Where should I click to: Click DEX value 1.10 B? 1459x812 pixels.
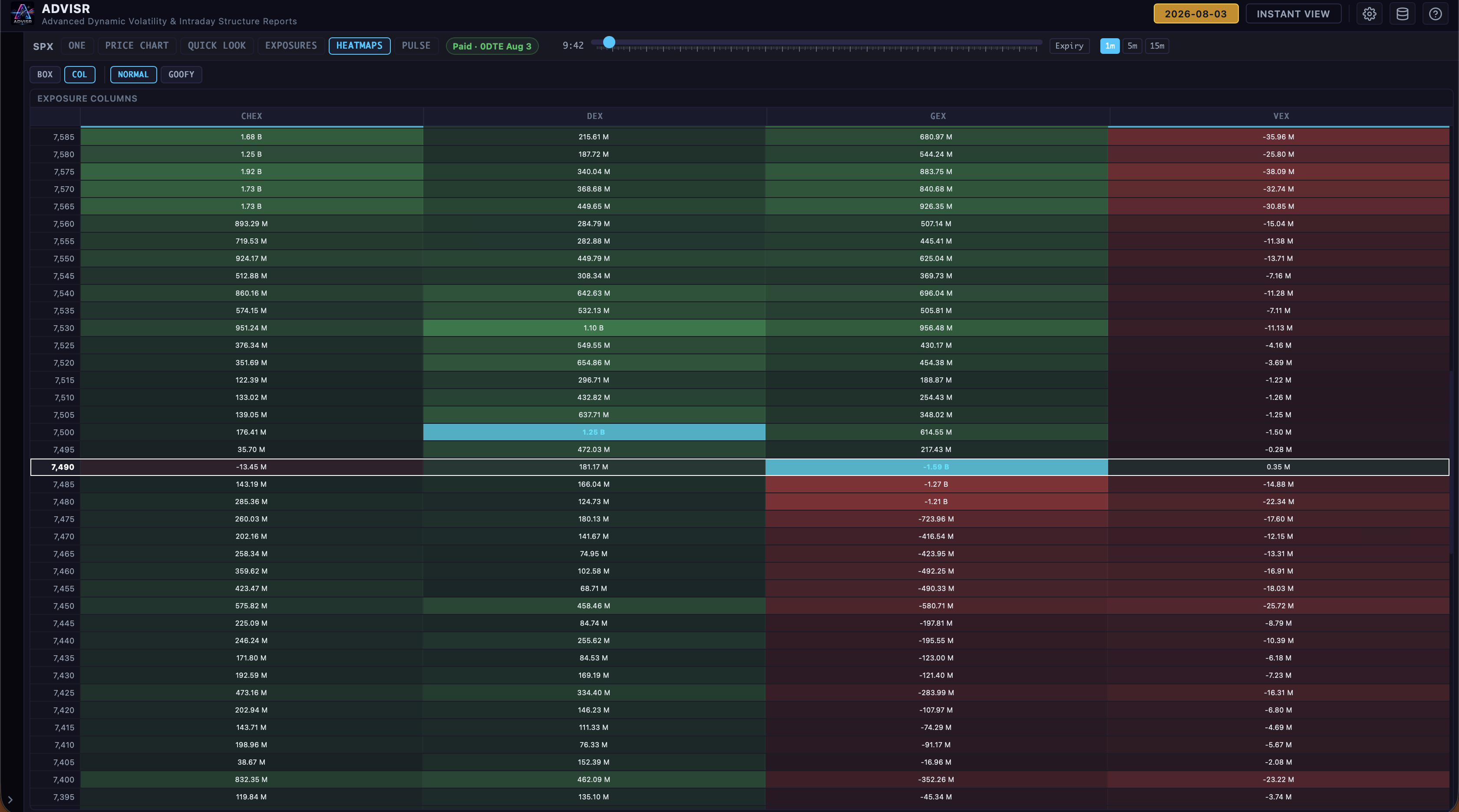tap(594, 328)
